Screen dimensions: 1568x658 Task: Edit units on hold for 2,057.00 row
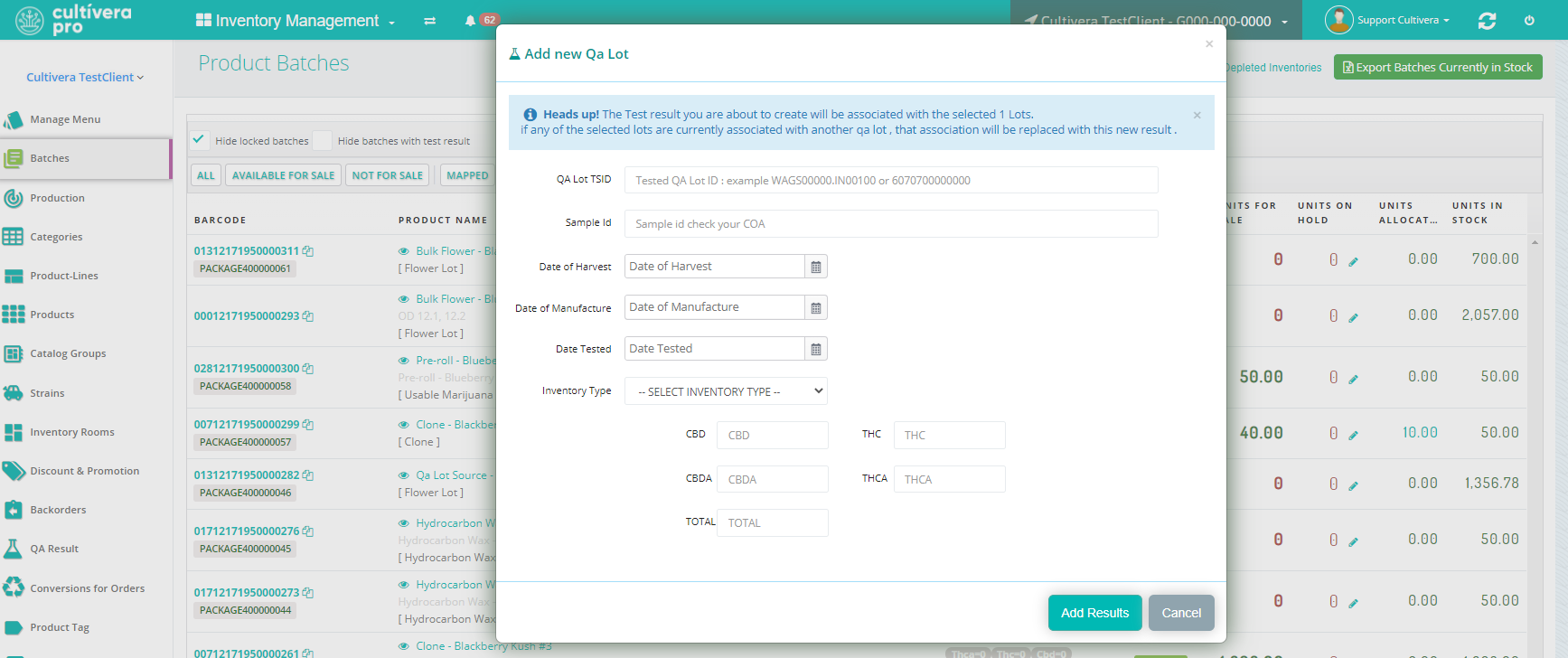1353,318
